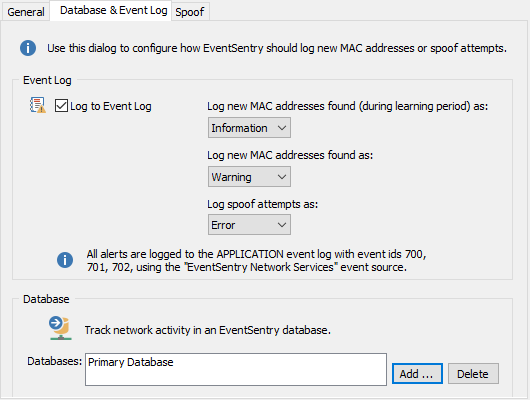Open the Warning severity dropdown
The height and width of the screenshot is (400, 530).
(249, 177)
